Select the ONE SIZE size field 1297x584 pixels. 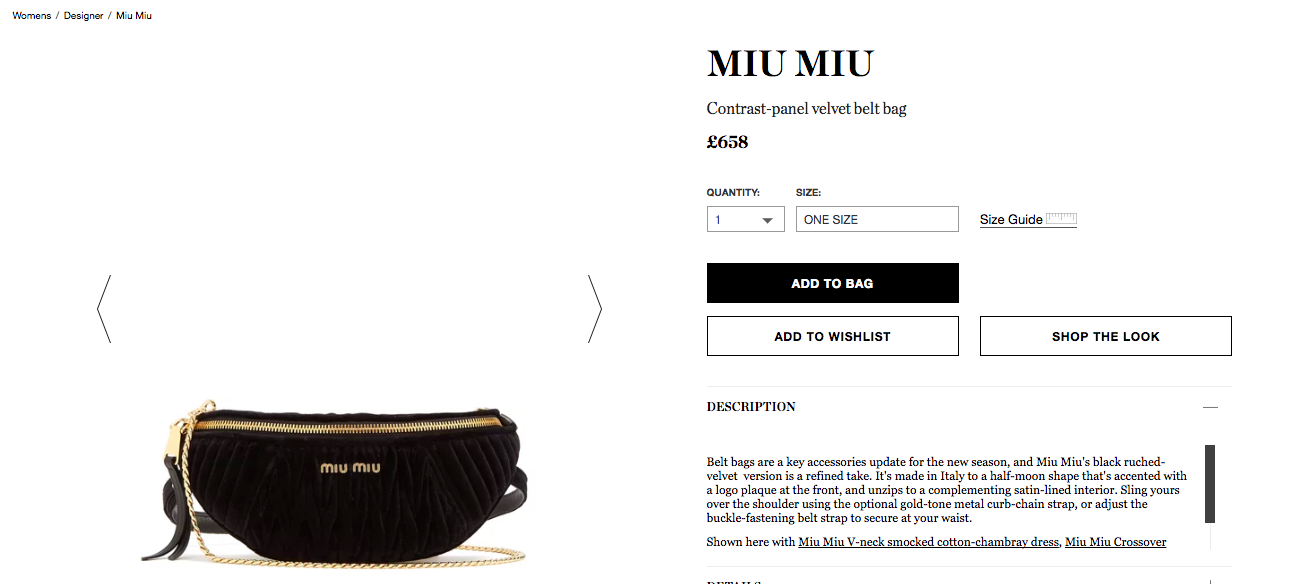877,219
